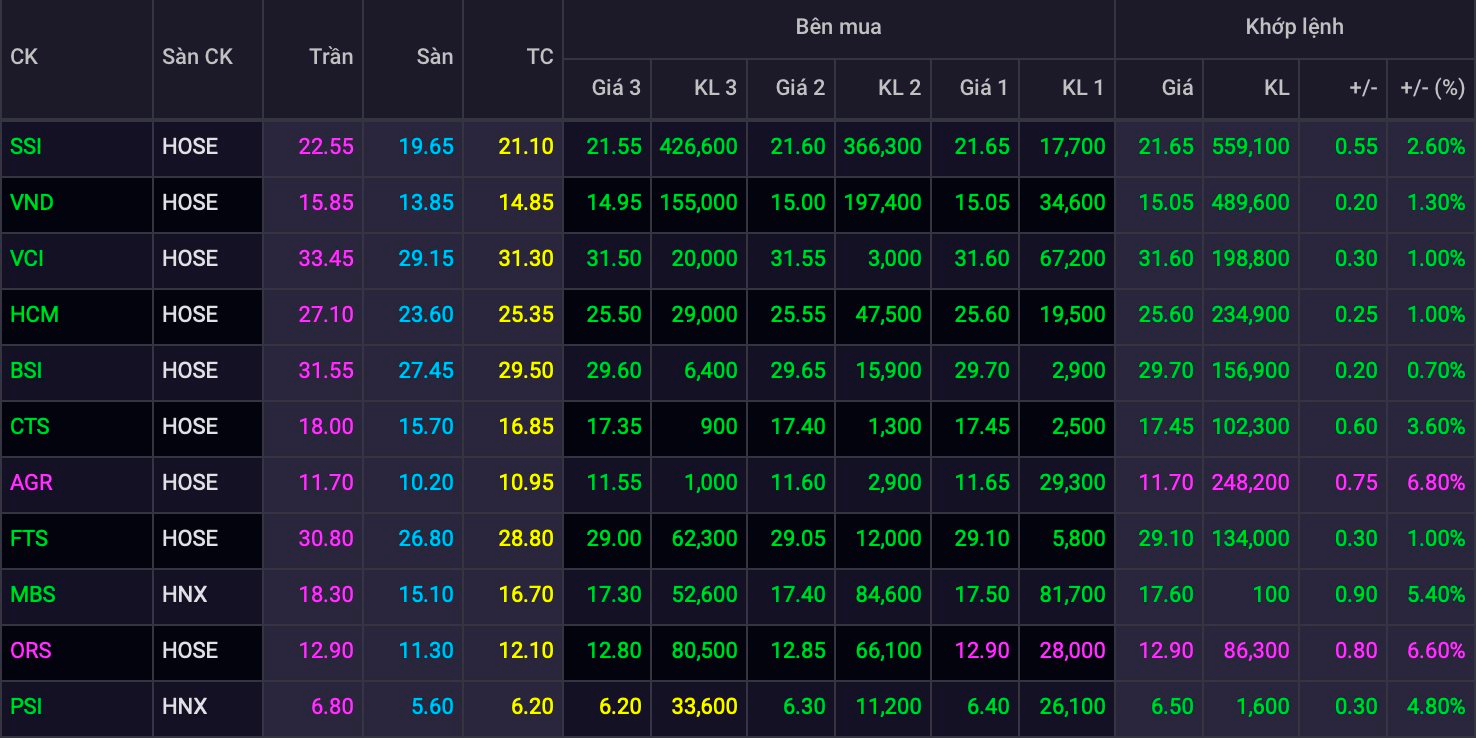
Task: Select PSI reference price 6.20 in TC column
Action: tap(532, 707)
